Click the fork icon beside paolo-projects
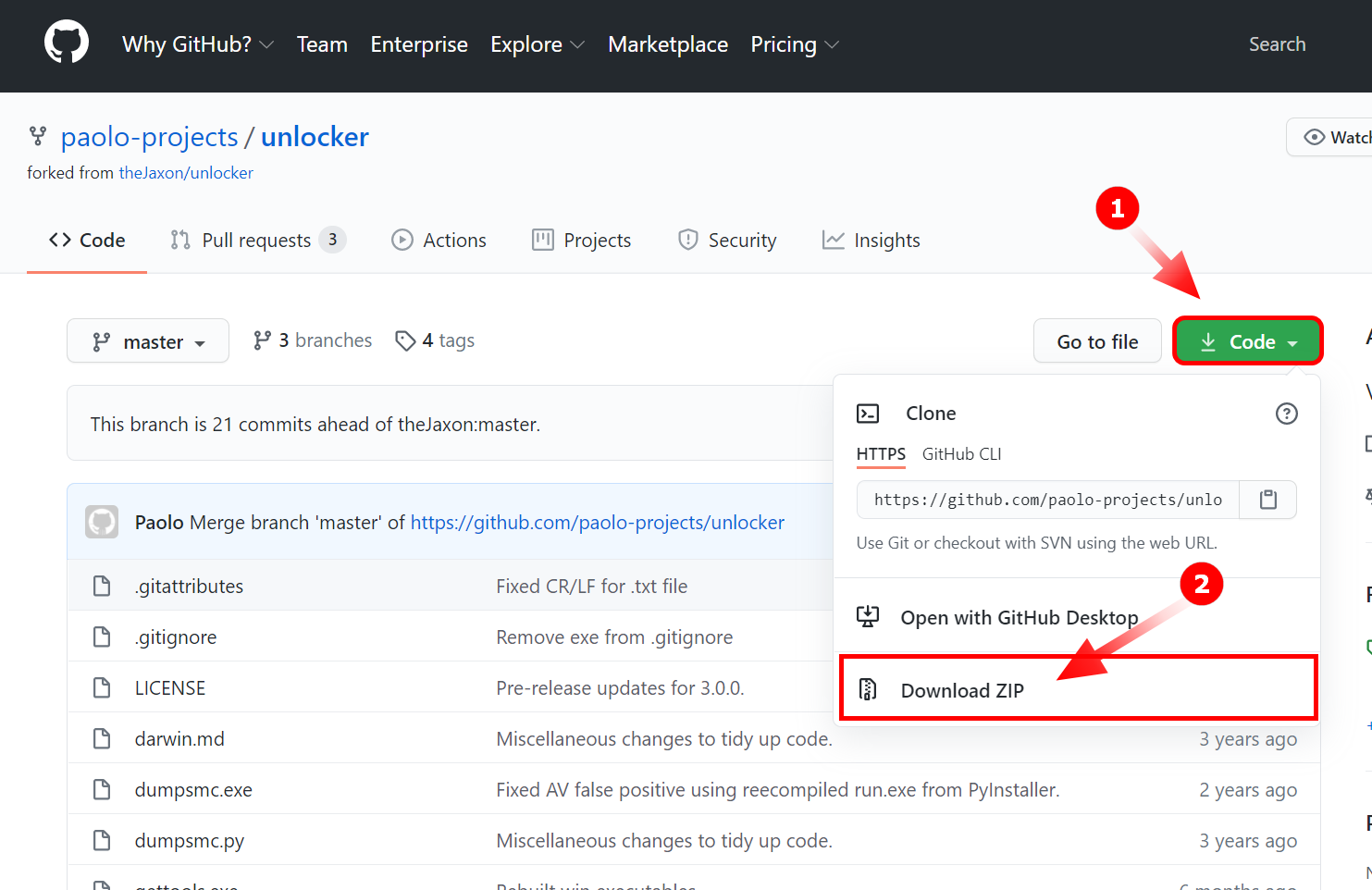 tap(38, 137)
